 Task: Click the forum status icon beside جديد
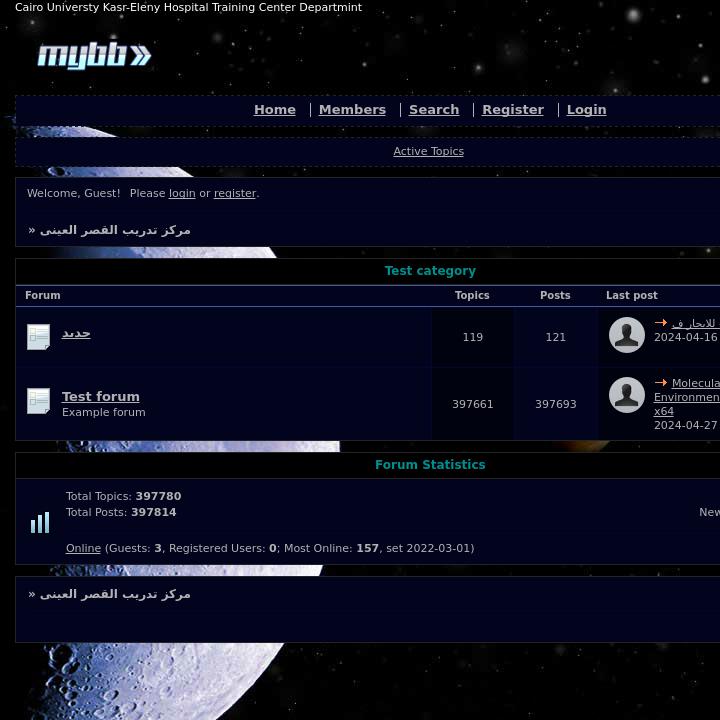39,337
